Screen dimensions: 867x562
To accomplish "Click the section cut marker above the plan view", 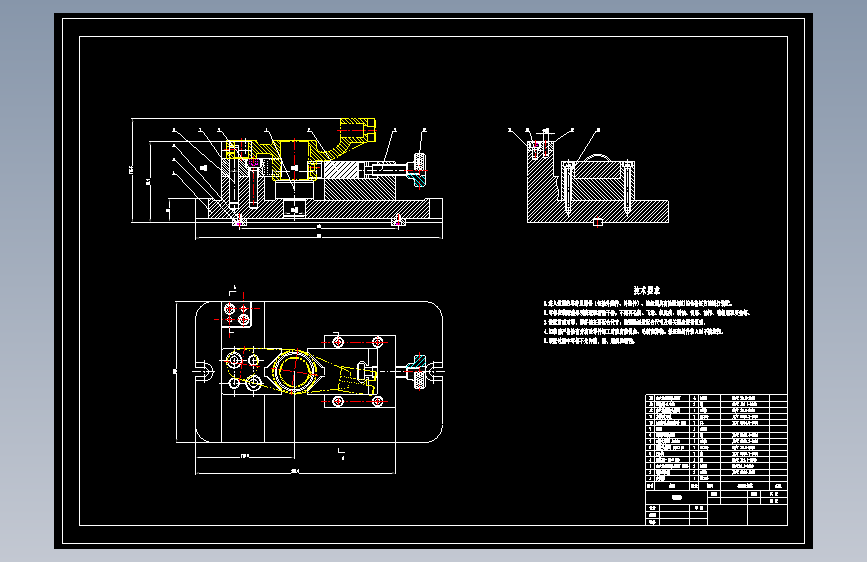I will pyautogui.click(x=233, y=290).
